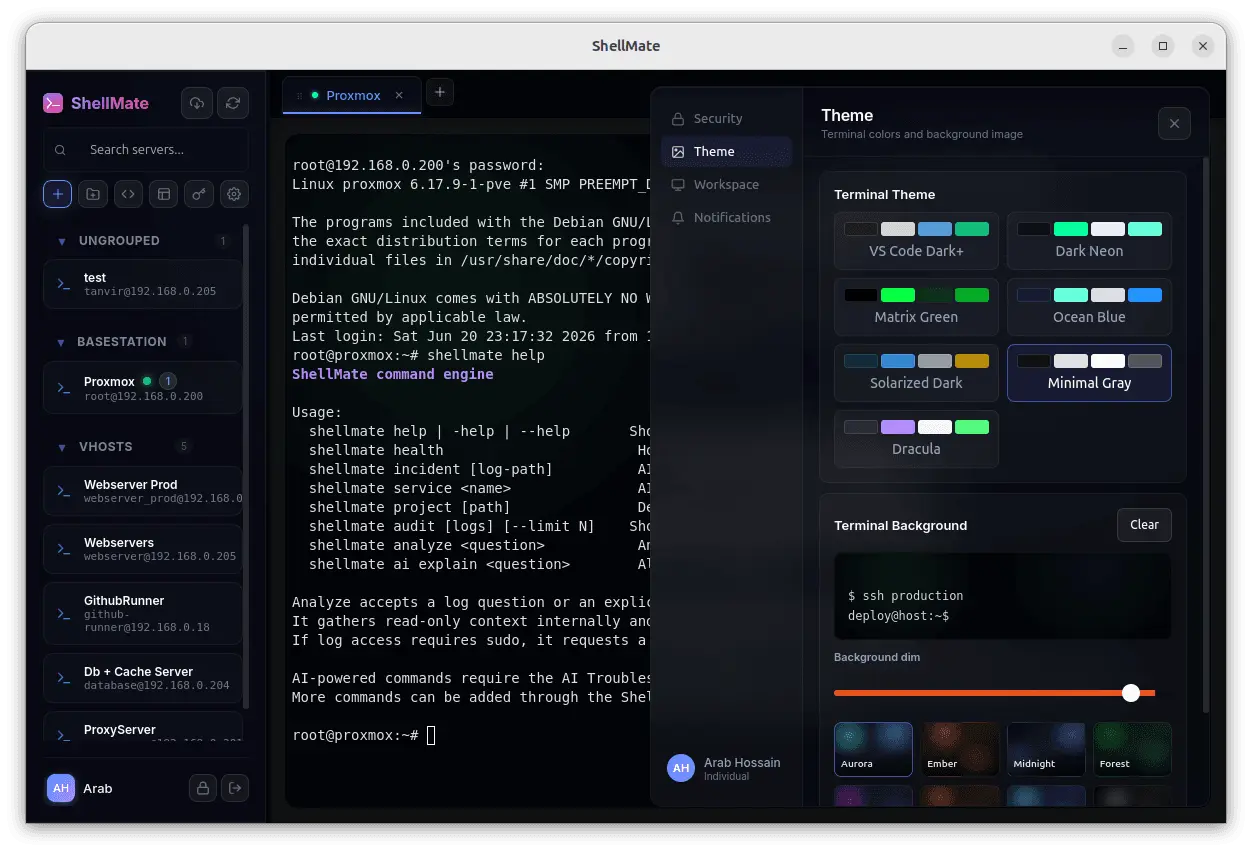Click the refresh sync icon button

233,103
